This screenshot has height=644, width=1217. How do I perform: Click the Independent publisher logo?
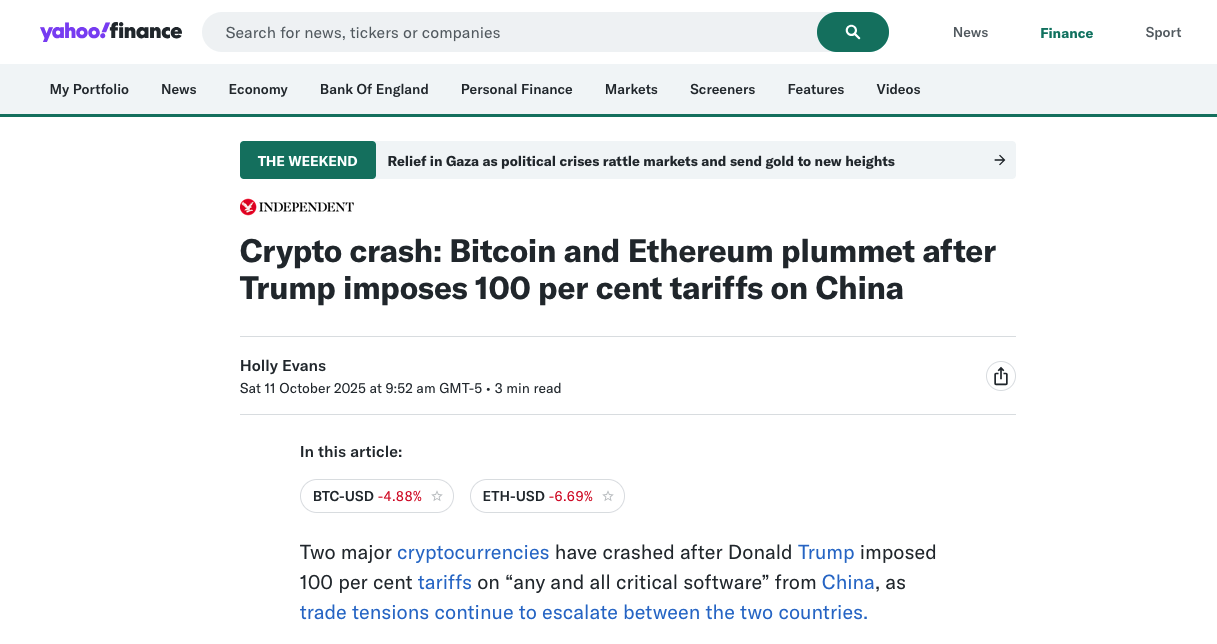[x=297, y=207]
